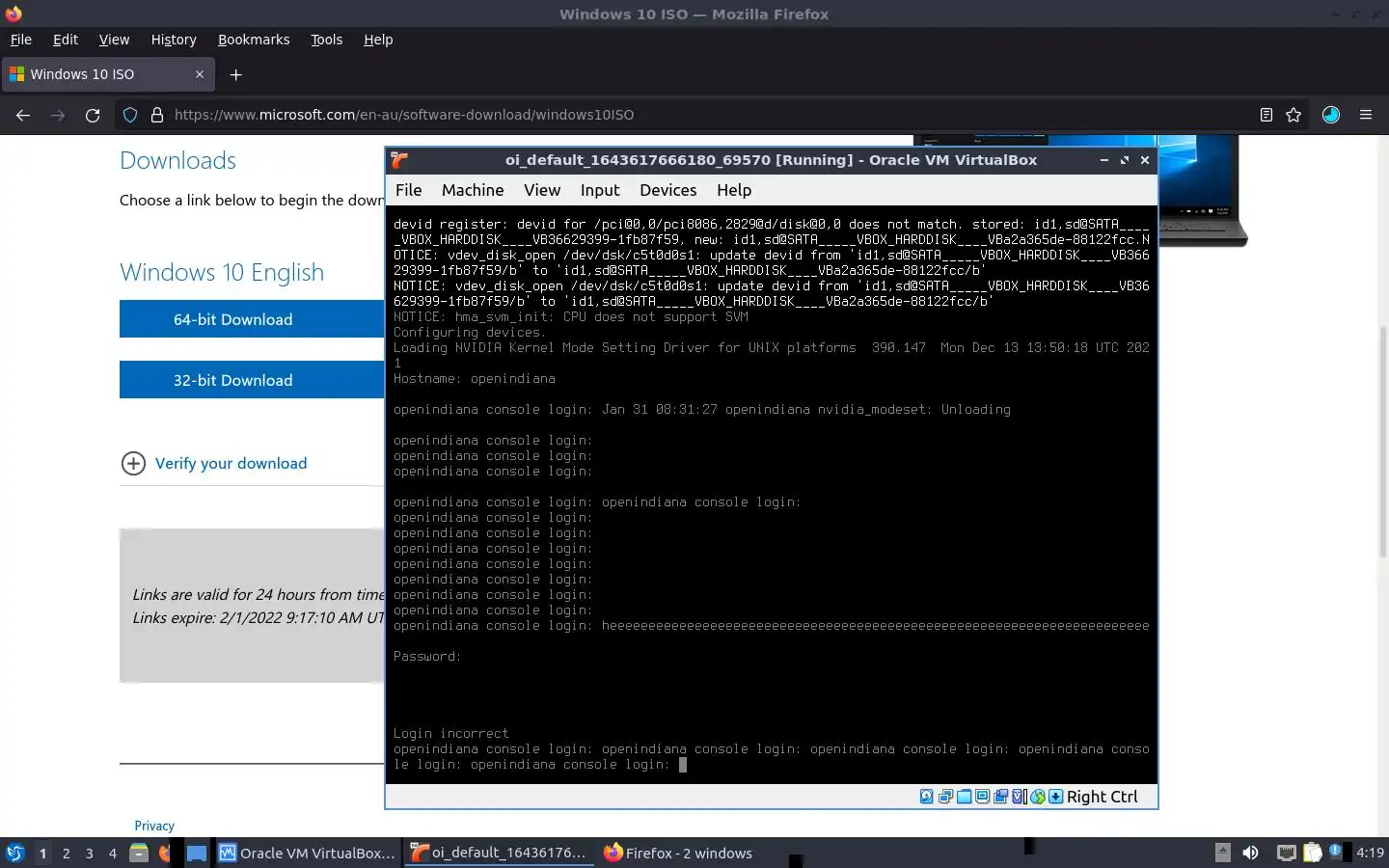Open VirtualBox VM Help menu

(x=734, y=190)
